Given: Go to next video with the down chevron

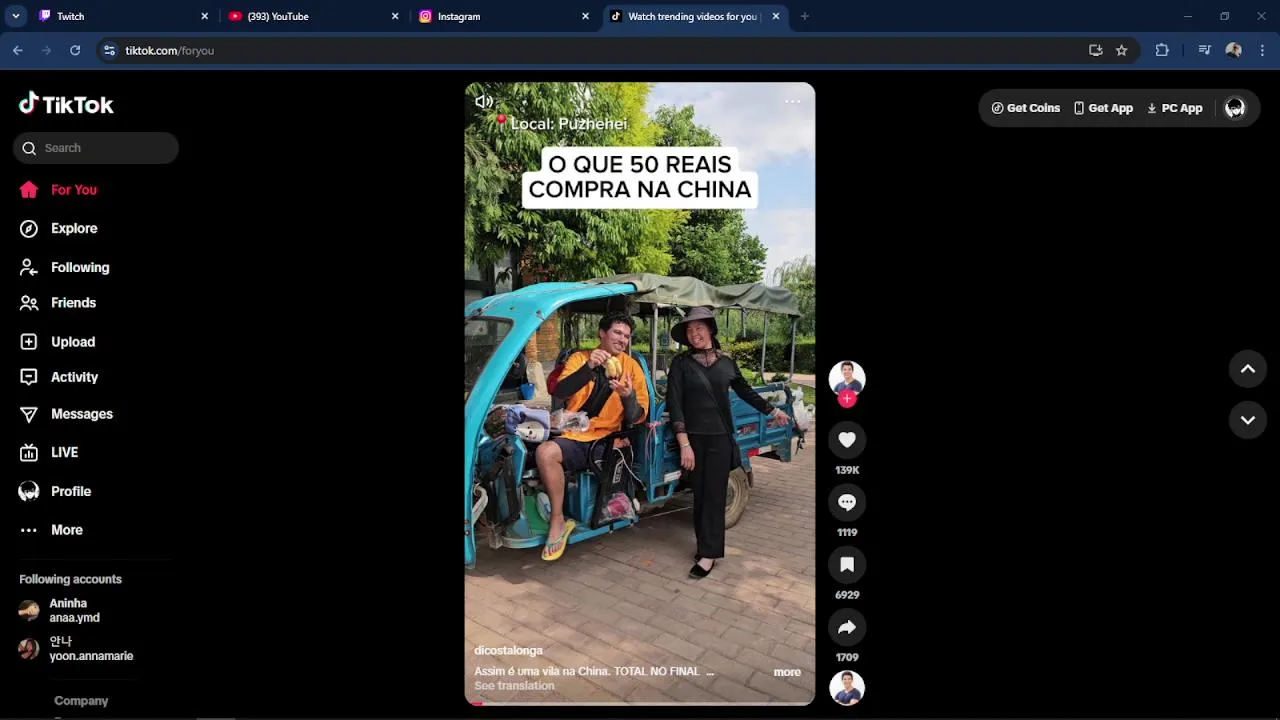Looking at the screenshot, I should point(1248,420).
